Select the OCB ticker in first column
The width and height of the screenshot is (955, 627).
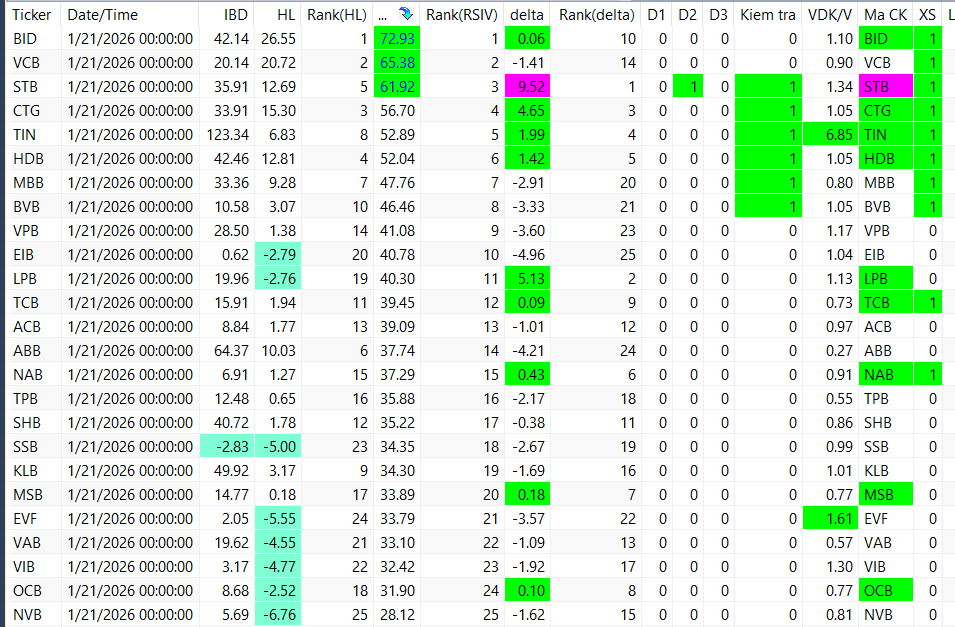tap(27, 591)
